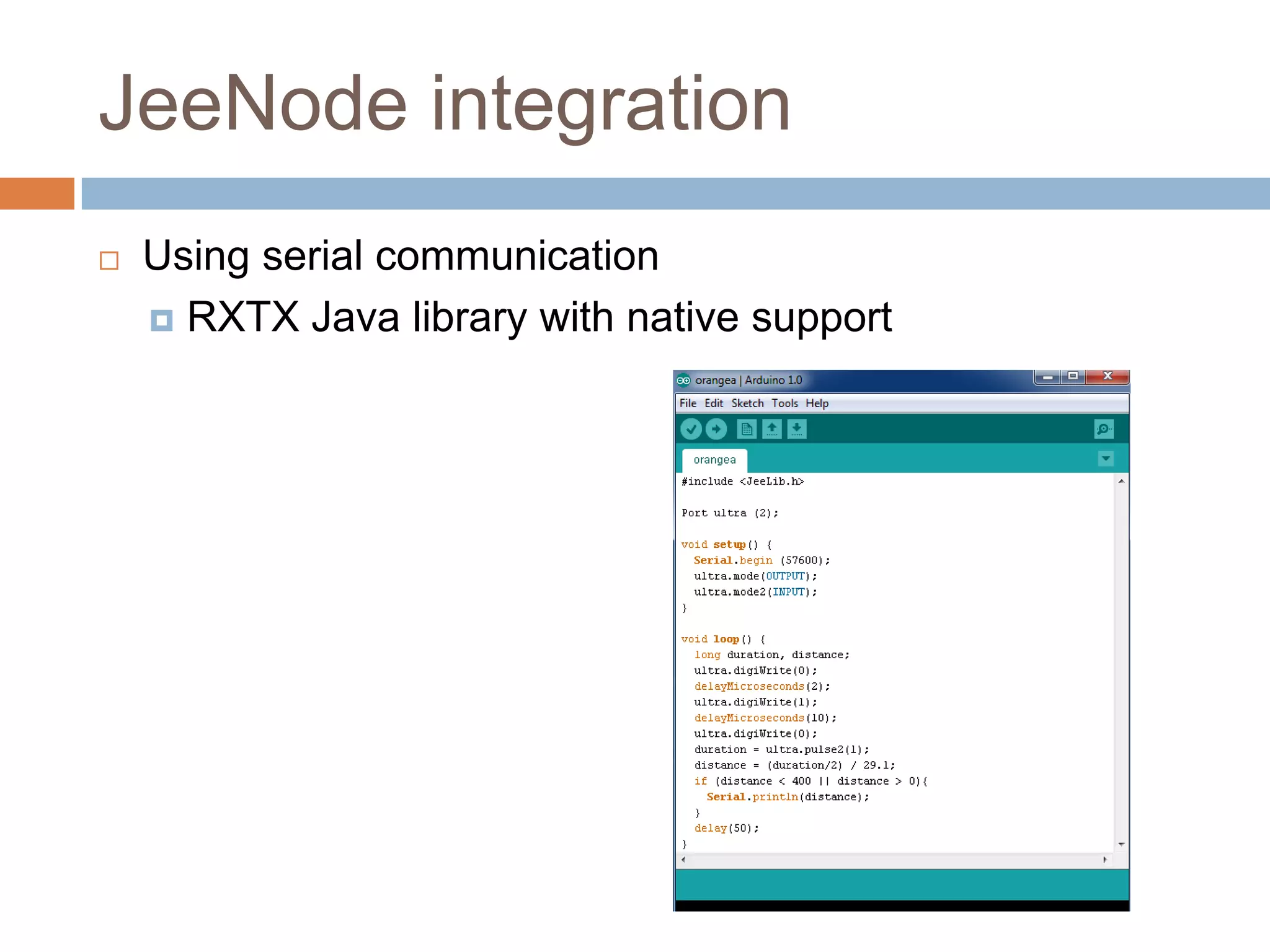The width and height of the screenshot is (1270, 952).
Task: Open the Sketch menu
Action: coord(747,403)
